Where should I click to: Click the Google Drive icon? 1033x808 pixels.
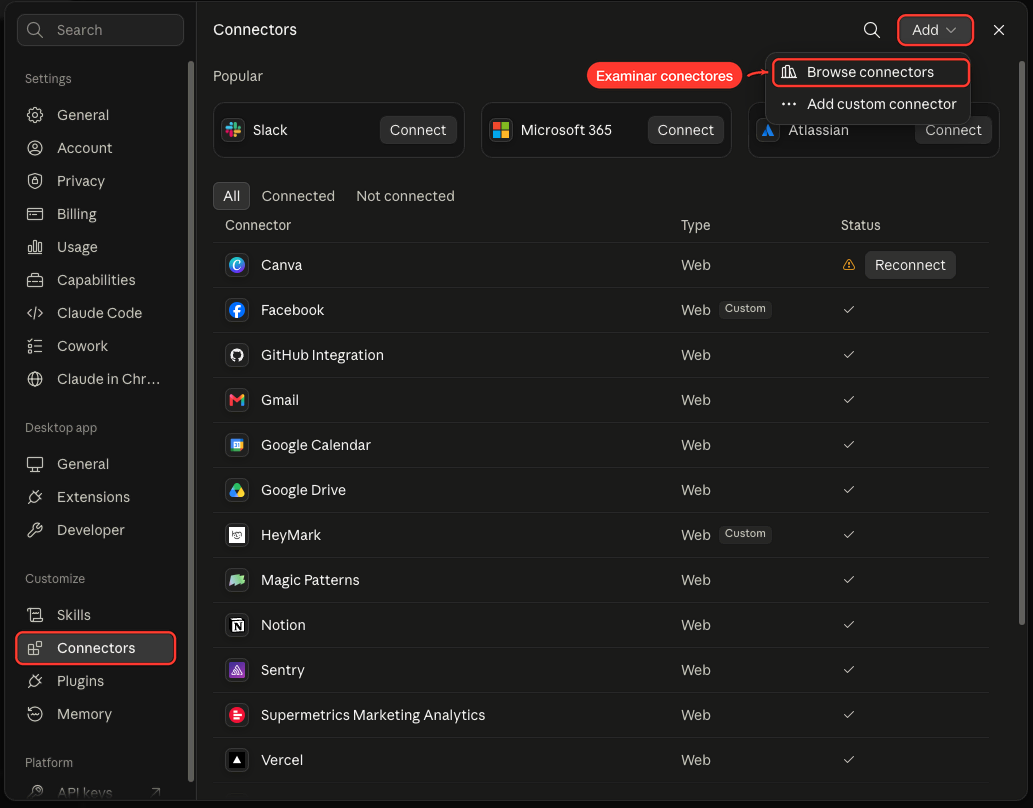click(x=237, y=490)
